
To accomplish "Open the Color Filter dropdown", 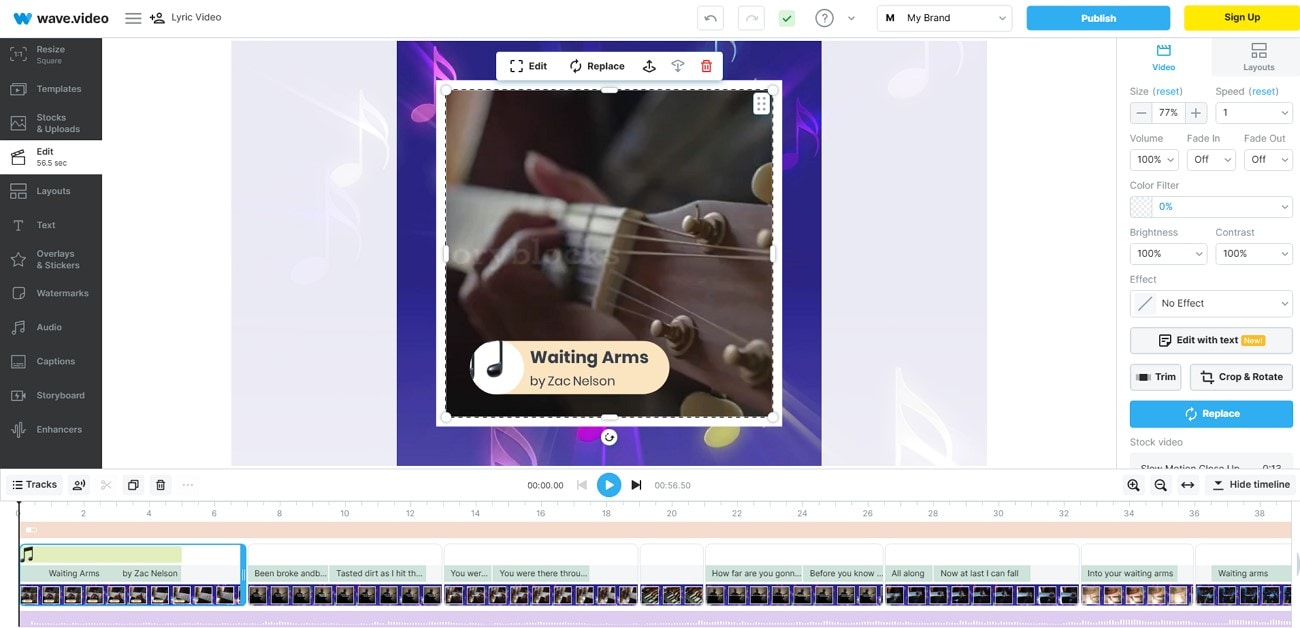I will click(x=1211, y=206).
